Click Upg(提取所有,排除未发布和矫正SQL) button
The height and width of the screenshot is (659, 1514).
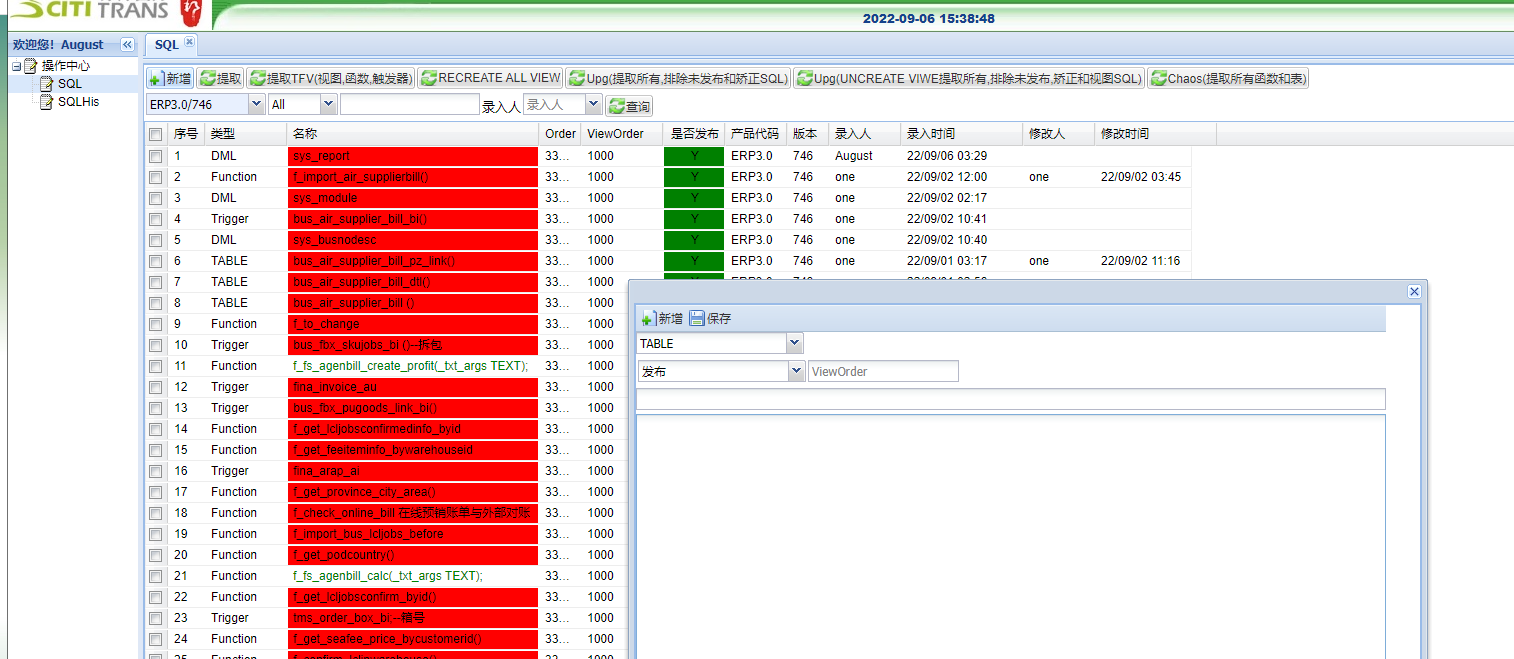click(x=678, y=78)
